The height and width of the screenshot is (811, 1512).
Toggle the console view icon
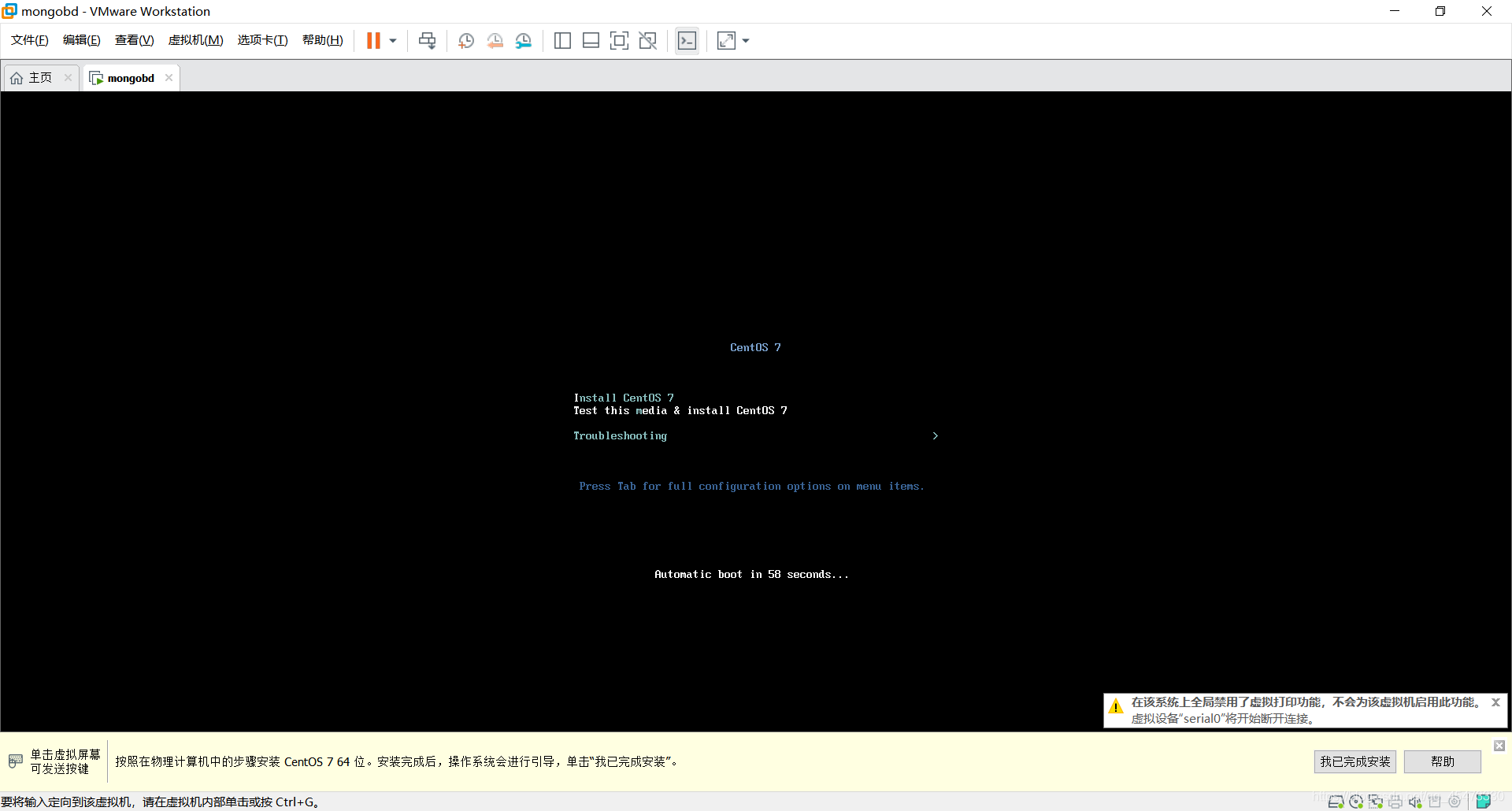(687, 40)
